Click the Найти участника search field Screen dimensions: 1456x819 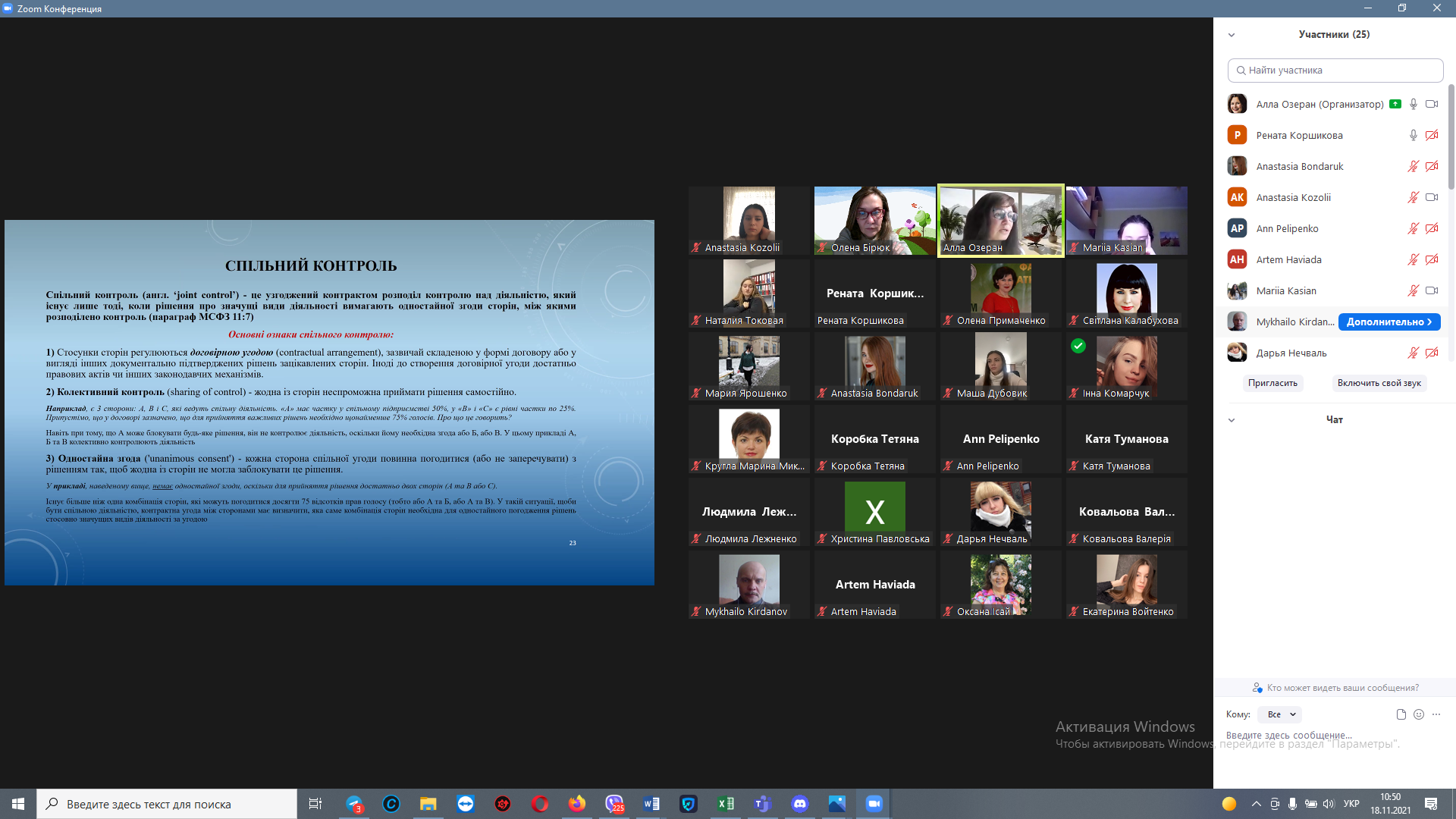click(1335, 70)
